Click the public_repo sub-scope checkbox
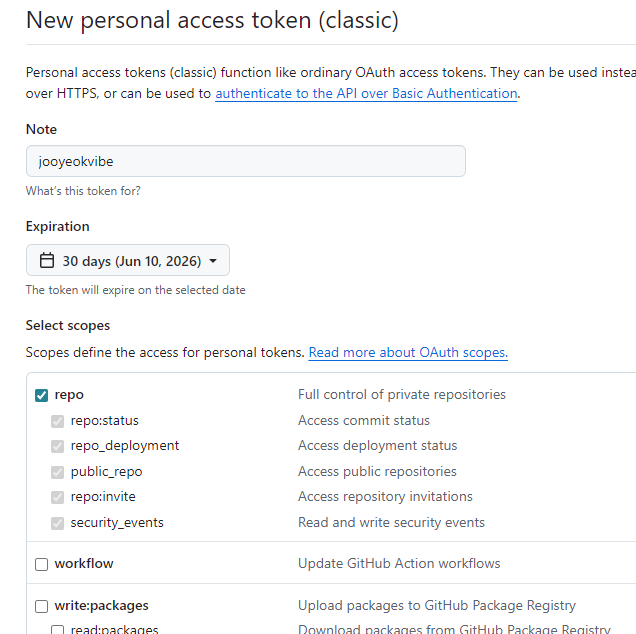Viewport: 636px width, 634px height. coord(58,472)
